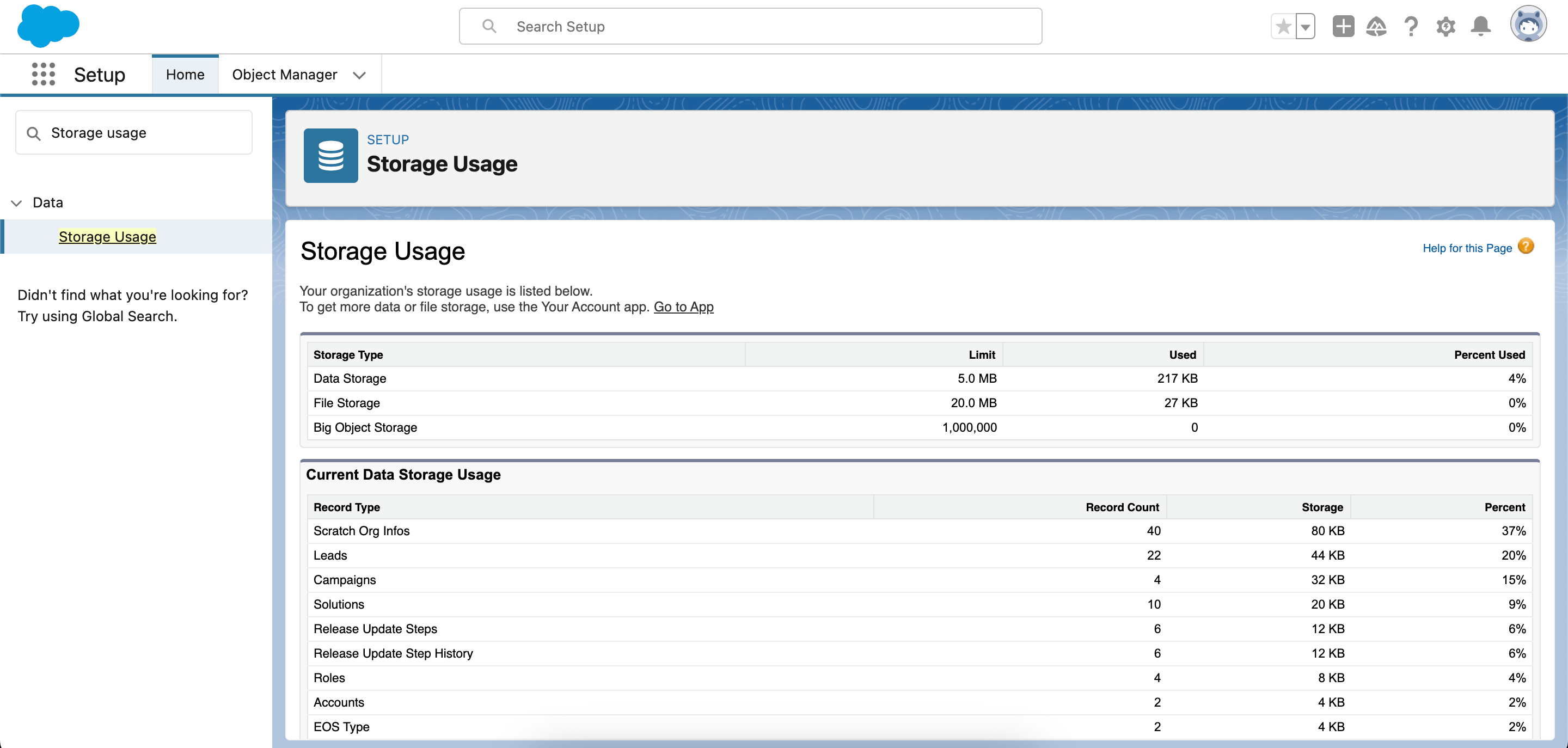This screenshot has width=1568, height=748.
Task: Open the App Launcher grid icon
Action: coord(43,74)
